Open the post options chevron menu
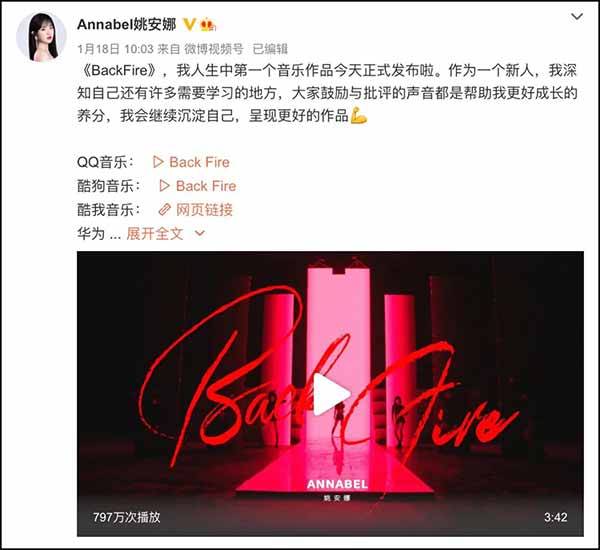The image size is (600, 550). 577,16
